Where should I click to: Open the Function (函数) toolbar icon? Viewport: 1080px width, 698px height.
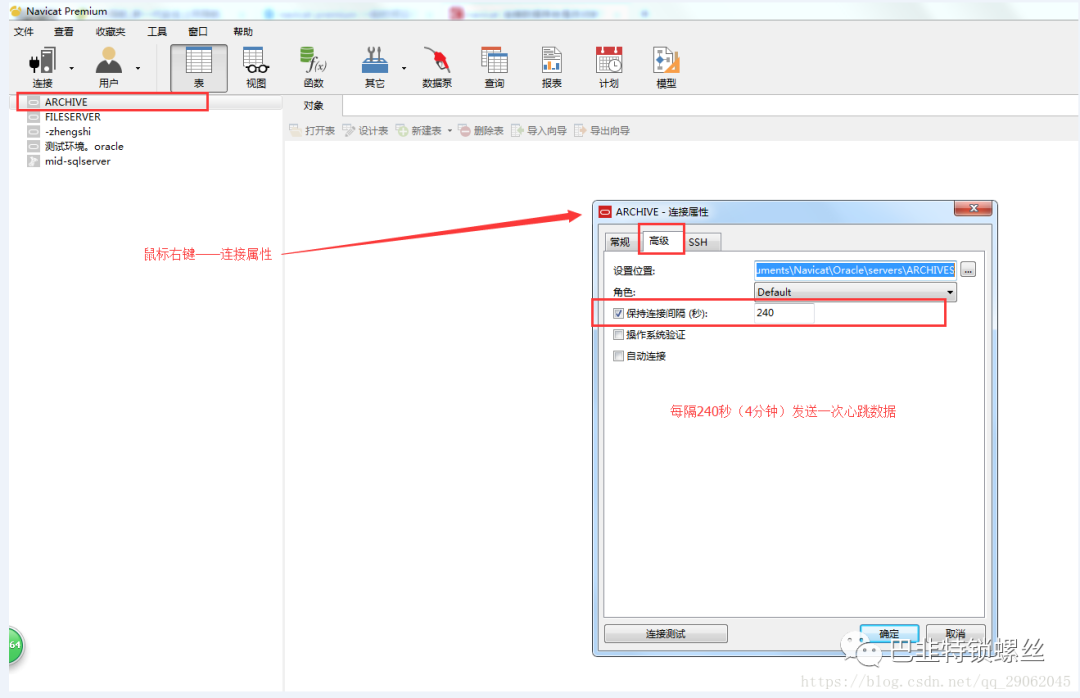pyautogui.click(x=313, y=68)
